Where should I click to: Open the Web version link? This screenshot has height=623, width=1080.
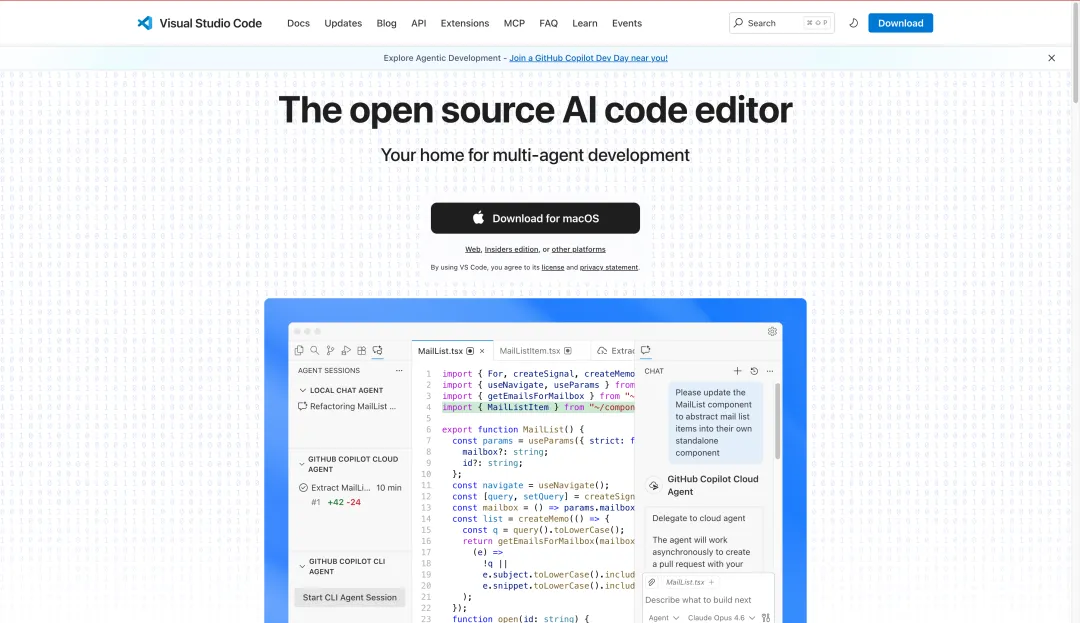[x=472, y=249]
